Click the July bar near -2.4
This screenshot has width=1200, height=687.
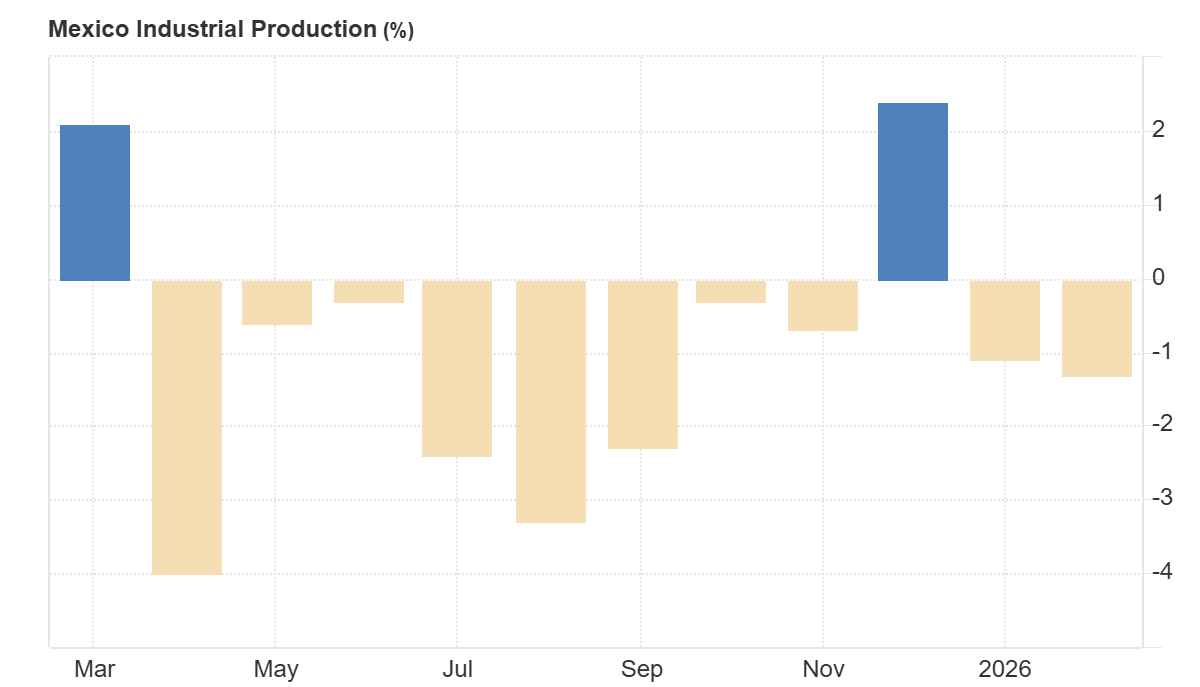point(457,368)
